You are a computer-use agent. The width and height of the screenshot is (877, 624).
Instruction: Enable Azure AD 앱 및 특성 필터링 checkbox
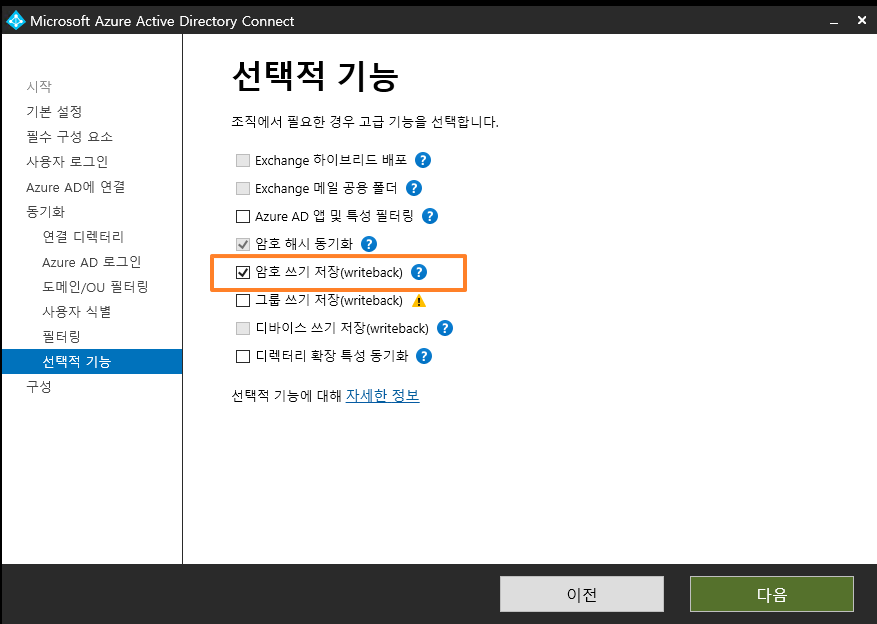[243, 216]
